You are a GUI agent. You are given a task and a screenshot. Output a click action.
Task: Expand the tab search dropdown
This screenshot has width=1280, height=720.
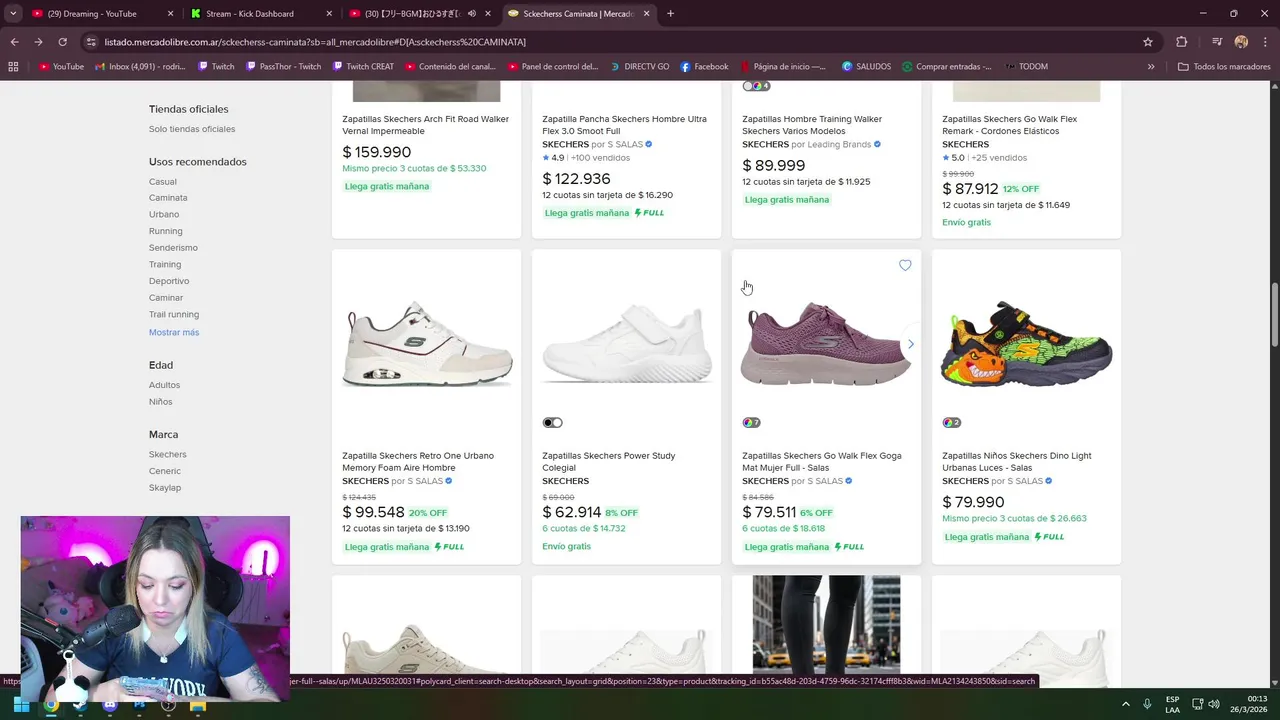tap(13, 14)
